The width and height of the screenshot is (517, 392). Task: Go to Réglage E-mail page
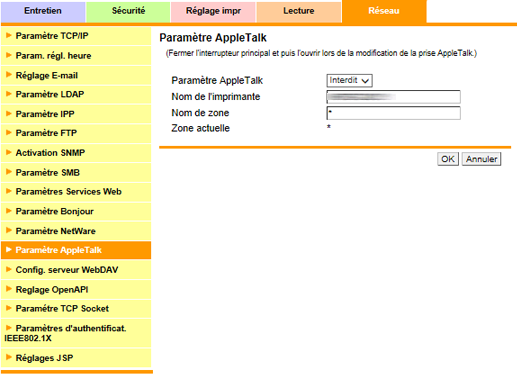pyautogui.click(x=76, y=75)
